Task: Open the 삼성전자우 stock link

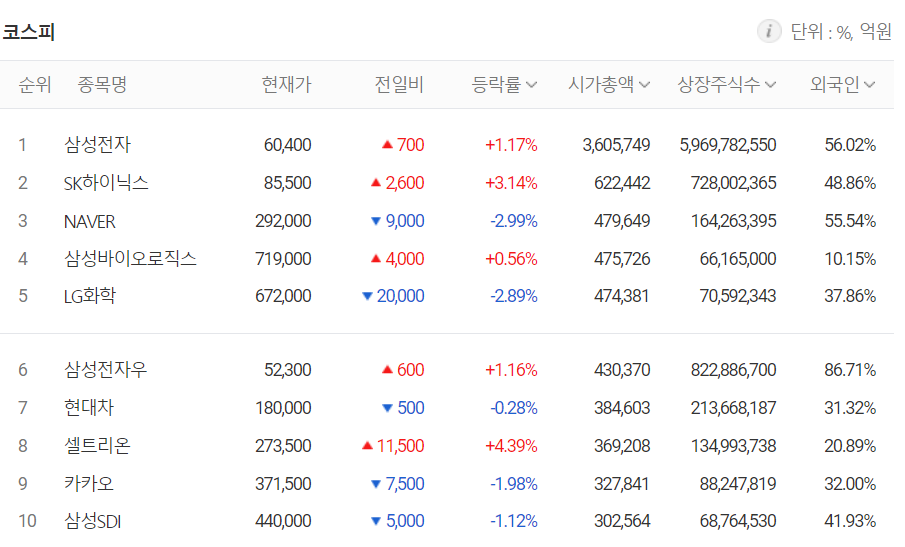Action: coord(106,369)
